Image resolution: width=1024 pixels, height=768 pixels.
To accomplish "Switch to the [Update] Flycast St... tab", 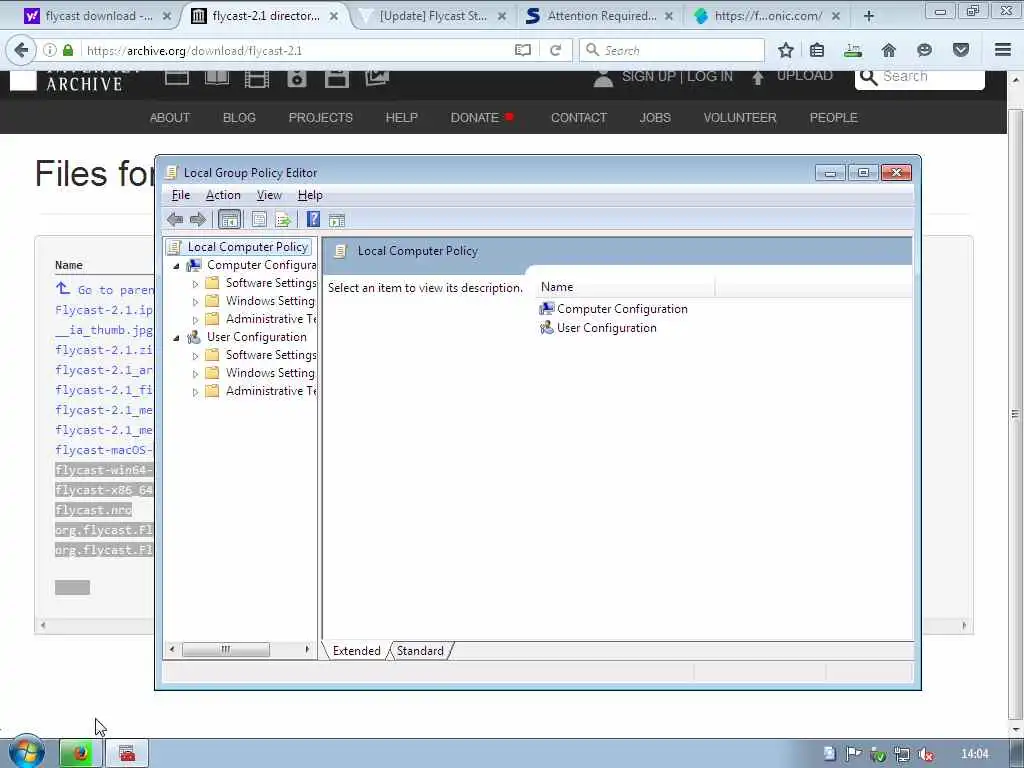I will pos(432,16).
